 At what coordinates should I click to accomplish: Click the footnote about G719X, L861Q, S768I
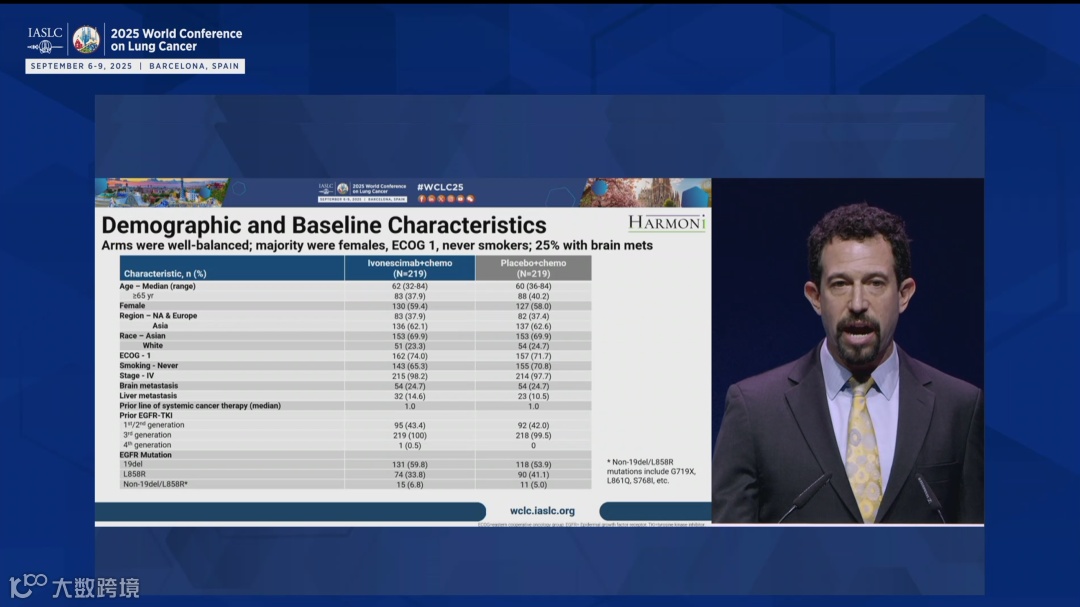pyautogui.click(x=652, y=471)
